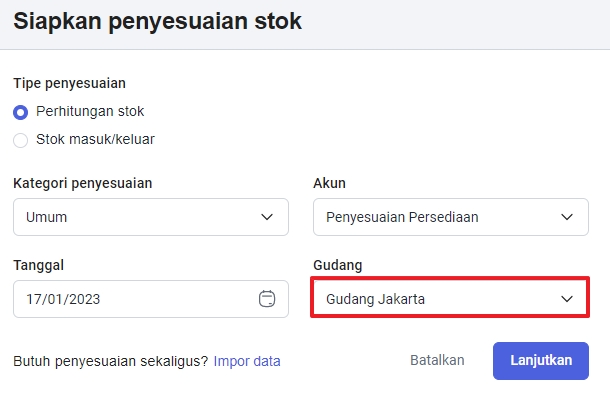Click the chevron arrow in Gudang field

[567, 299]
